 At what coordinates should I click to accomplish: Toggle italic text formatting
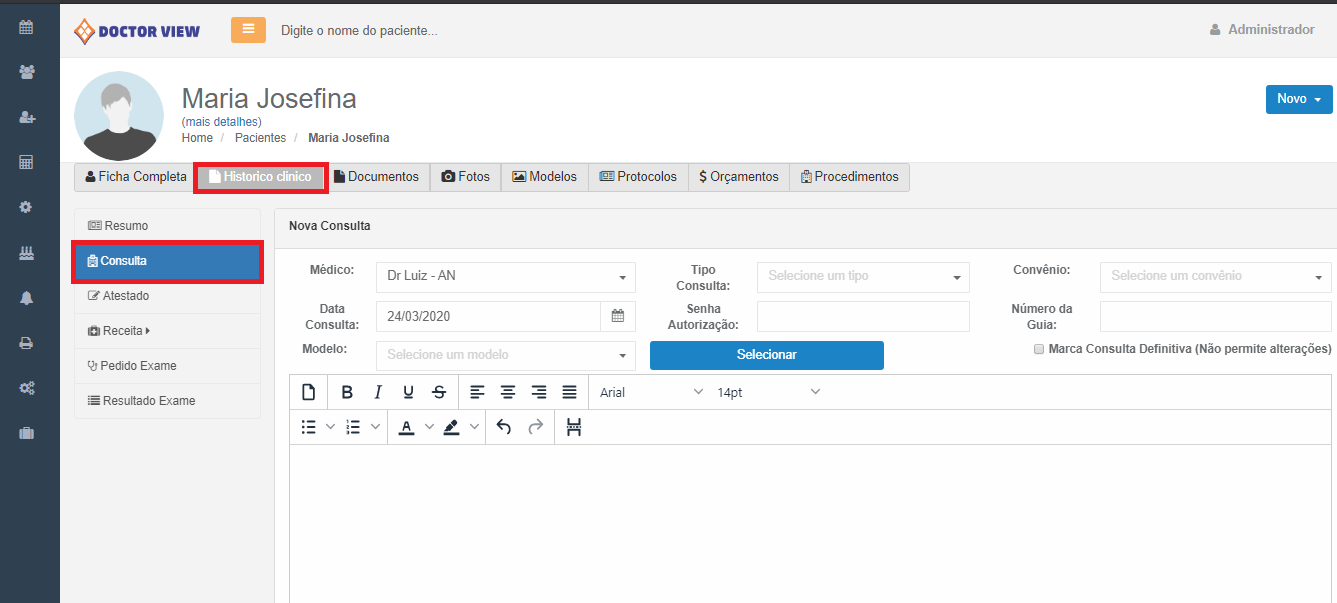point(378,392)
